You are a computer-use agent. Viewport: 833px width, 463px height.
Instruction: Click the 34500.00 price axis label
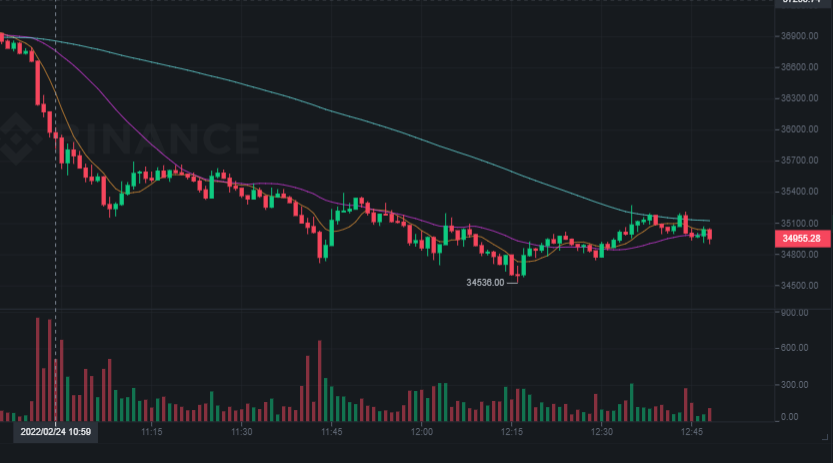point(800,286)
